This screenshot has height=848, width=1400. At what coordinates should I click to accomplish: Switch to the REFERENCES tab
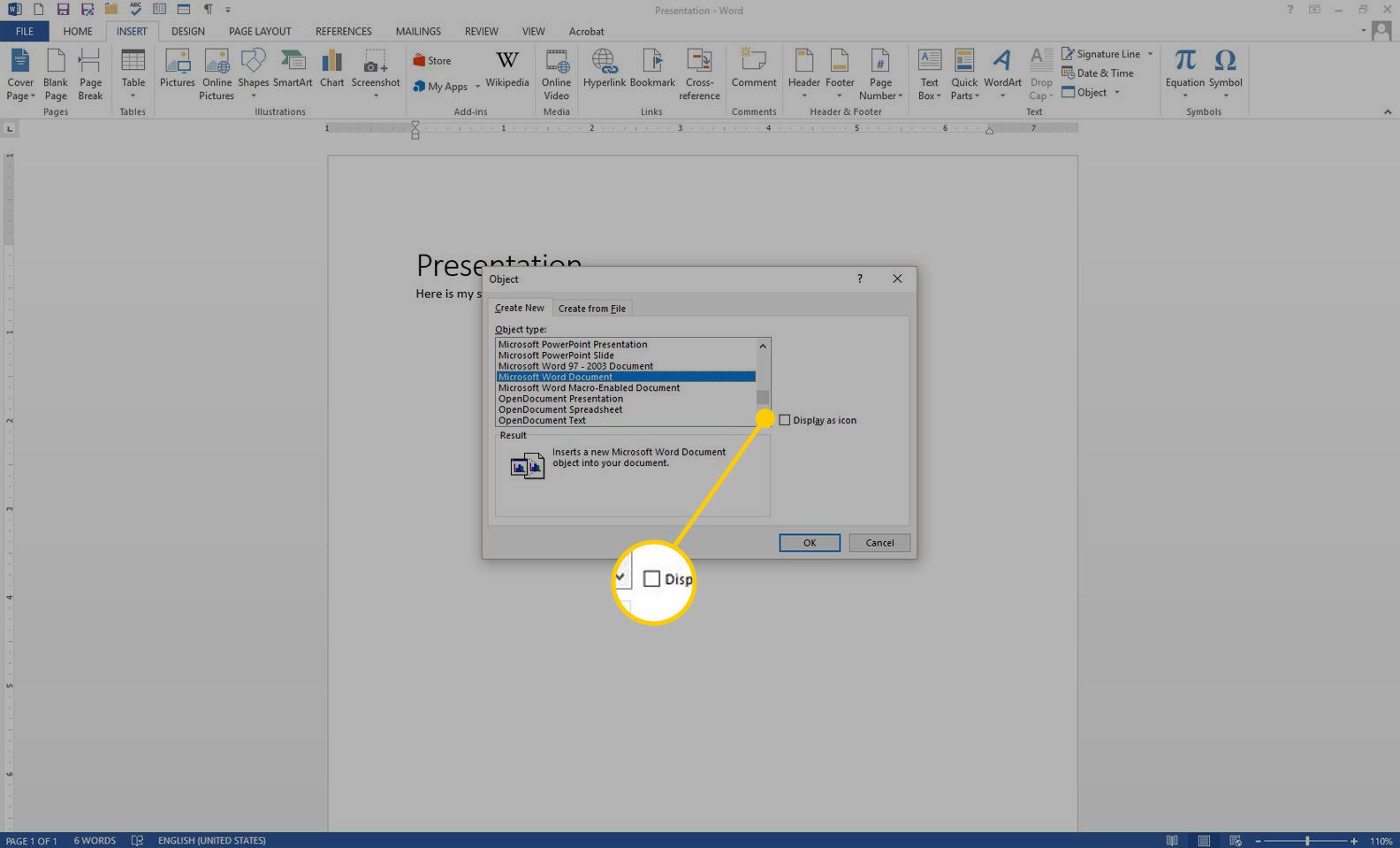(x=344, y=31)
